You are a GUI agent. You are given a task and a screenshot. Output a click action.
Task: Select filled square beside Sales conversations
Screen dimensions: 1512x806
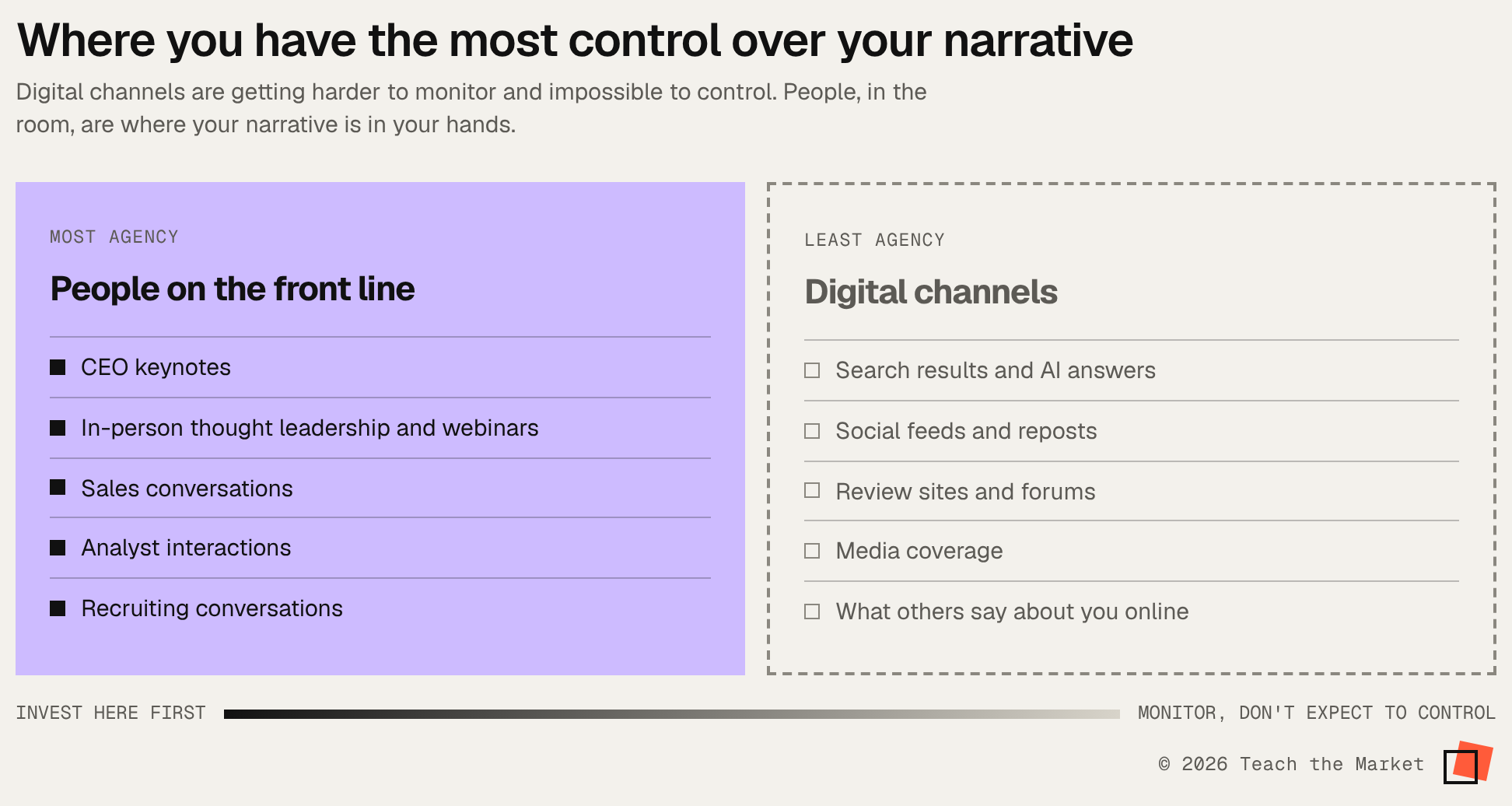click(x=58, y=487)
